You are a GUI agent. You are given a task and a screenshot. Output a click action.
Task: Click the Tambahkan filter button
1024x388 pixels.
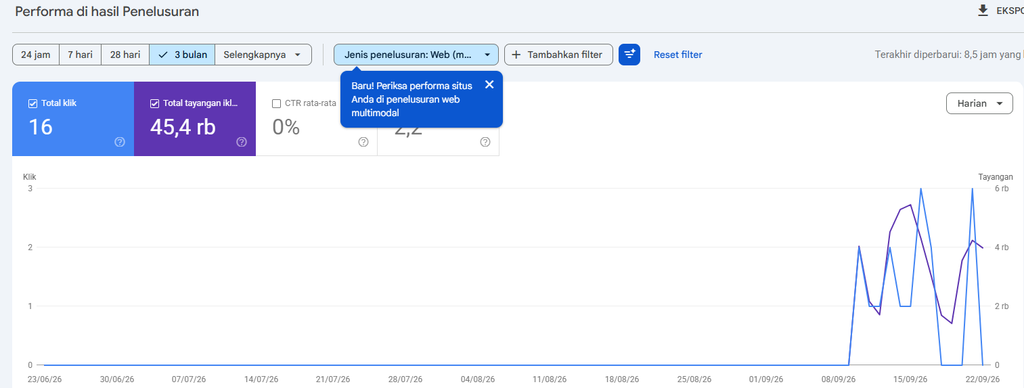coord(558,55)
